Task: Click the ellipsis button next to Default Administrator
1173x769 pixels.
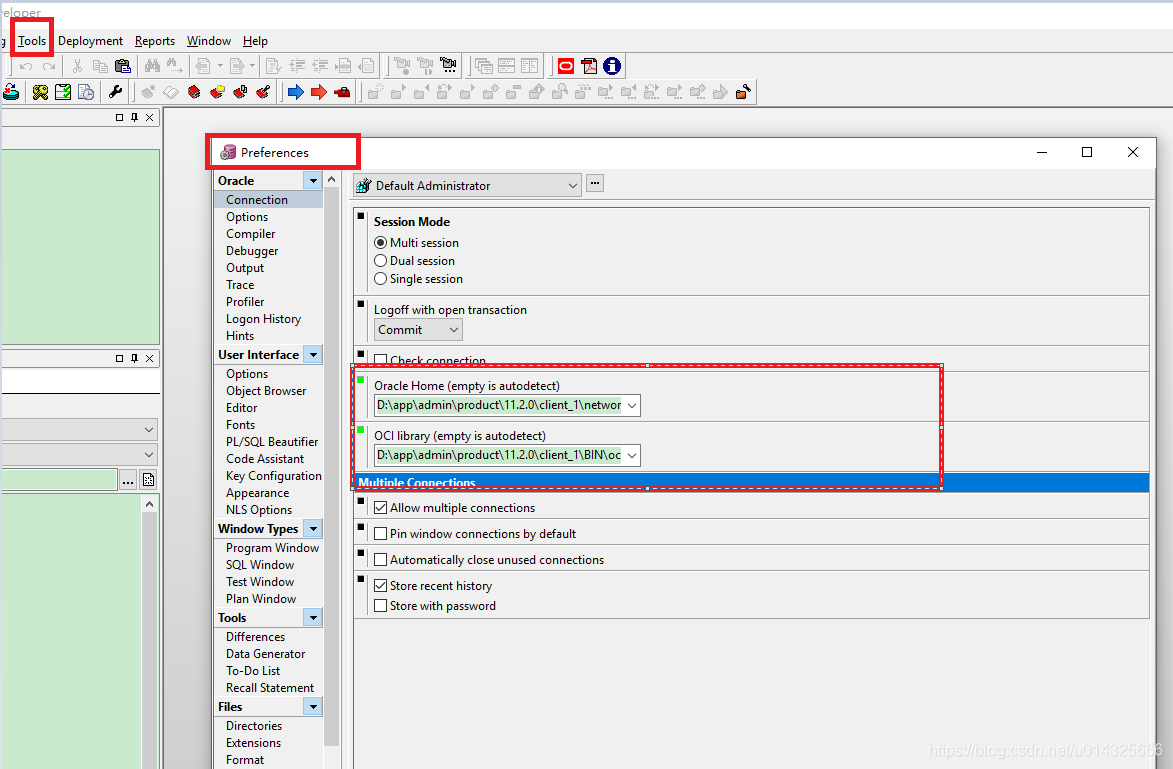Action: [595, 183]
